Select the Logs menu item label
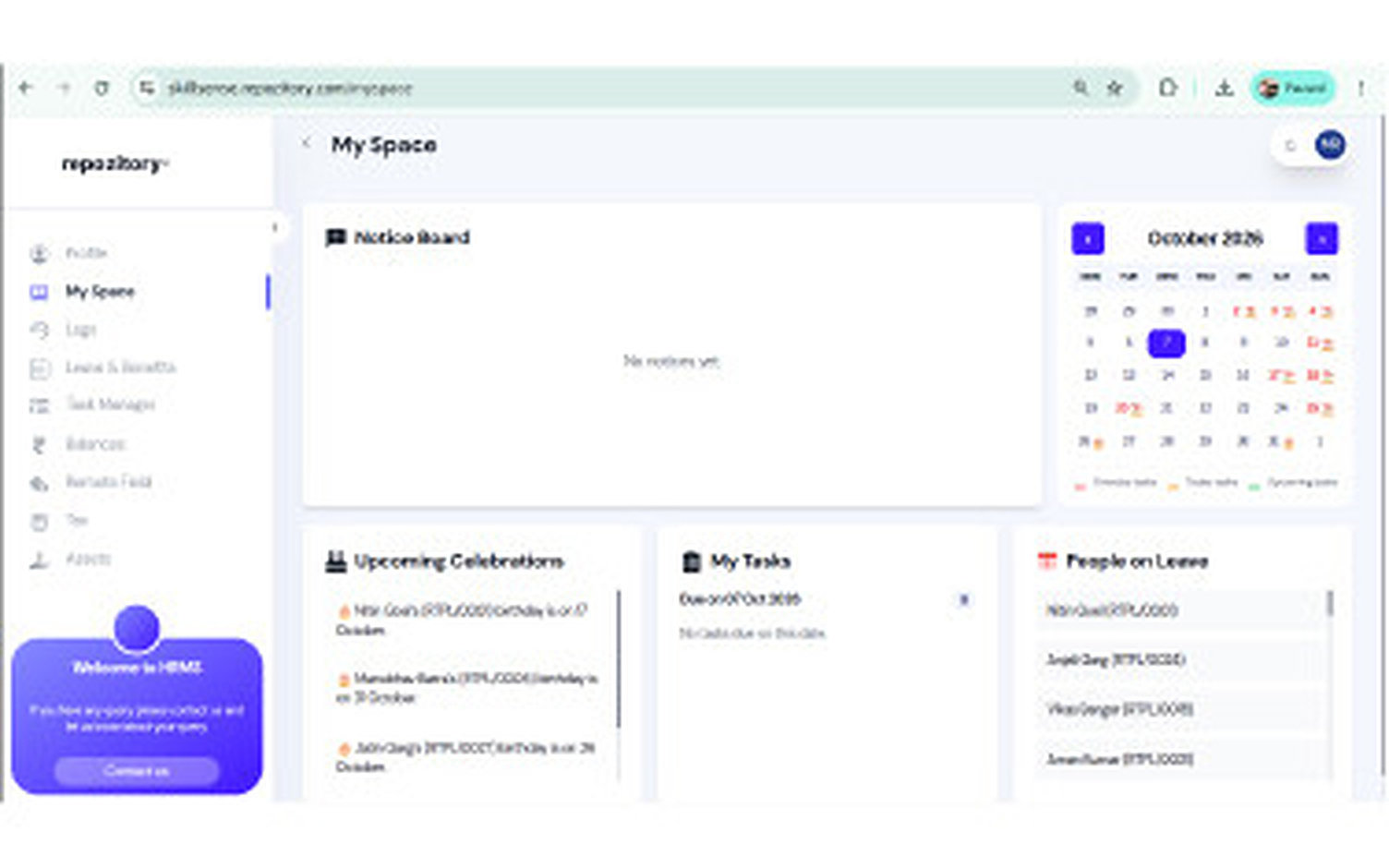Image resolution: width=1389 pixels, height=868 pixels. (80, 330)
